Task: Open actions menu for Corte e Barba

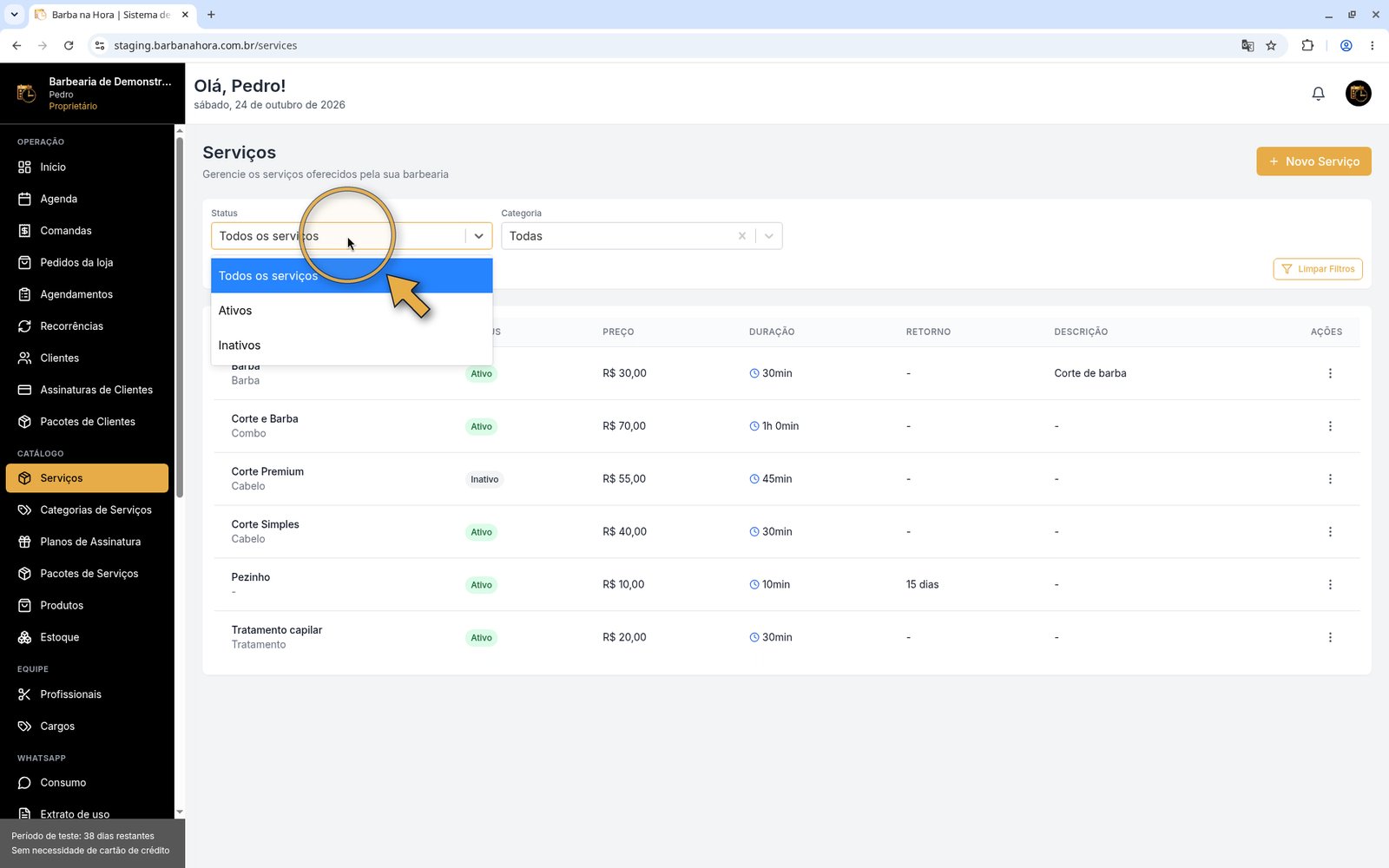Action: tap(1330, 426)
